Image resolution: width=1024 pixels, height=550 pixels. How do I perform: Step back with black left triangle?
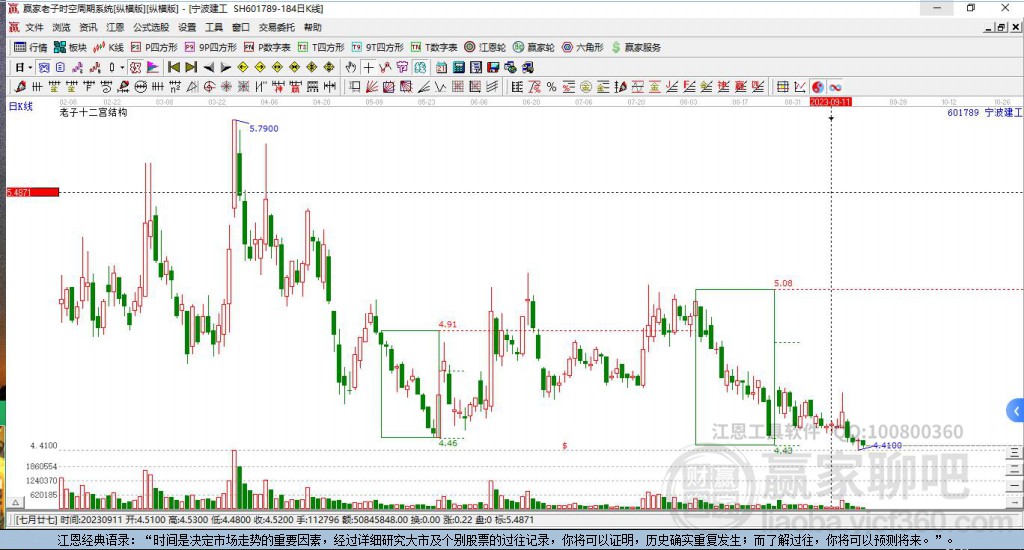coord(208,67)
